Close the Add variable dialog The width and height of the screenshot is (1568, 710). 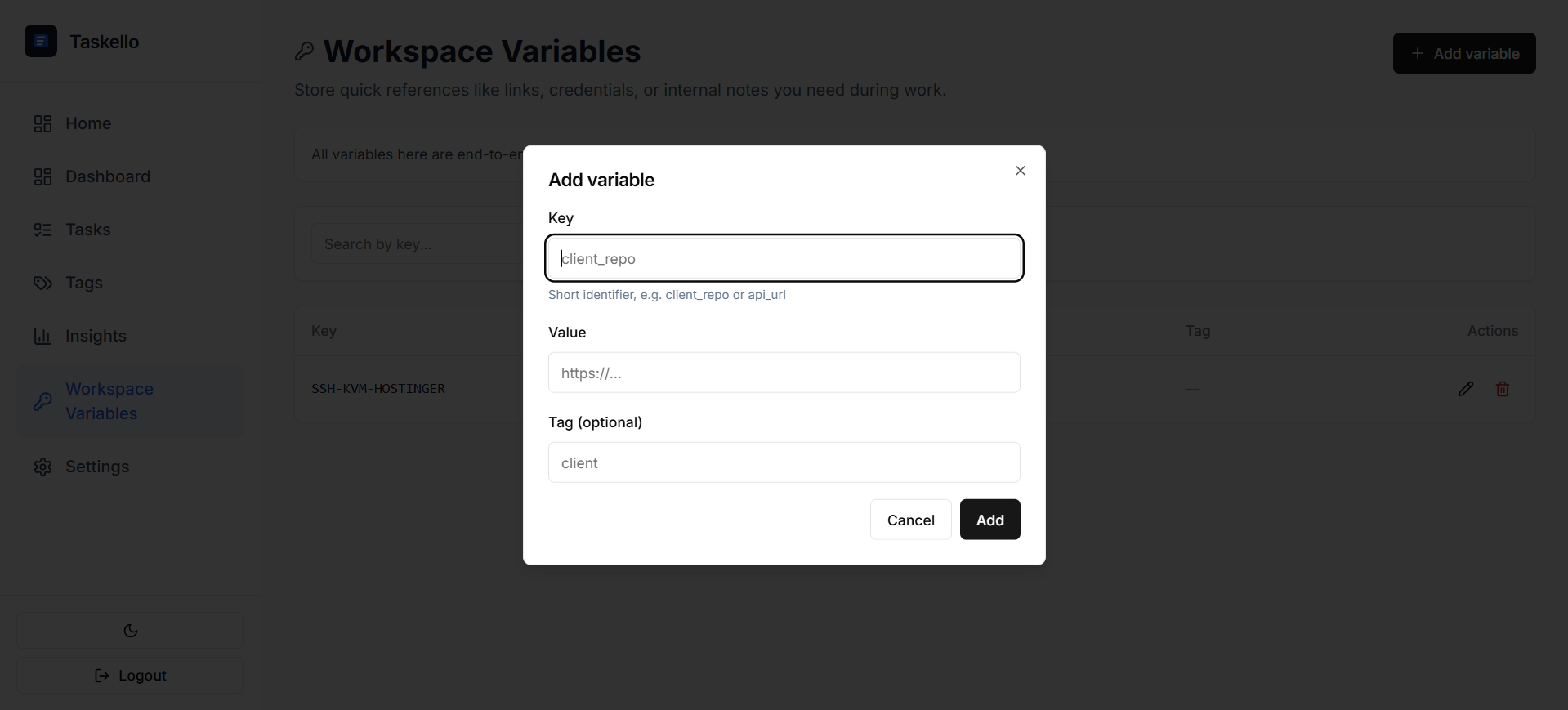coord(1020,171)
